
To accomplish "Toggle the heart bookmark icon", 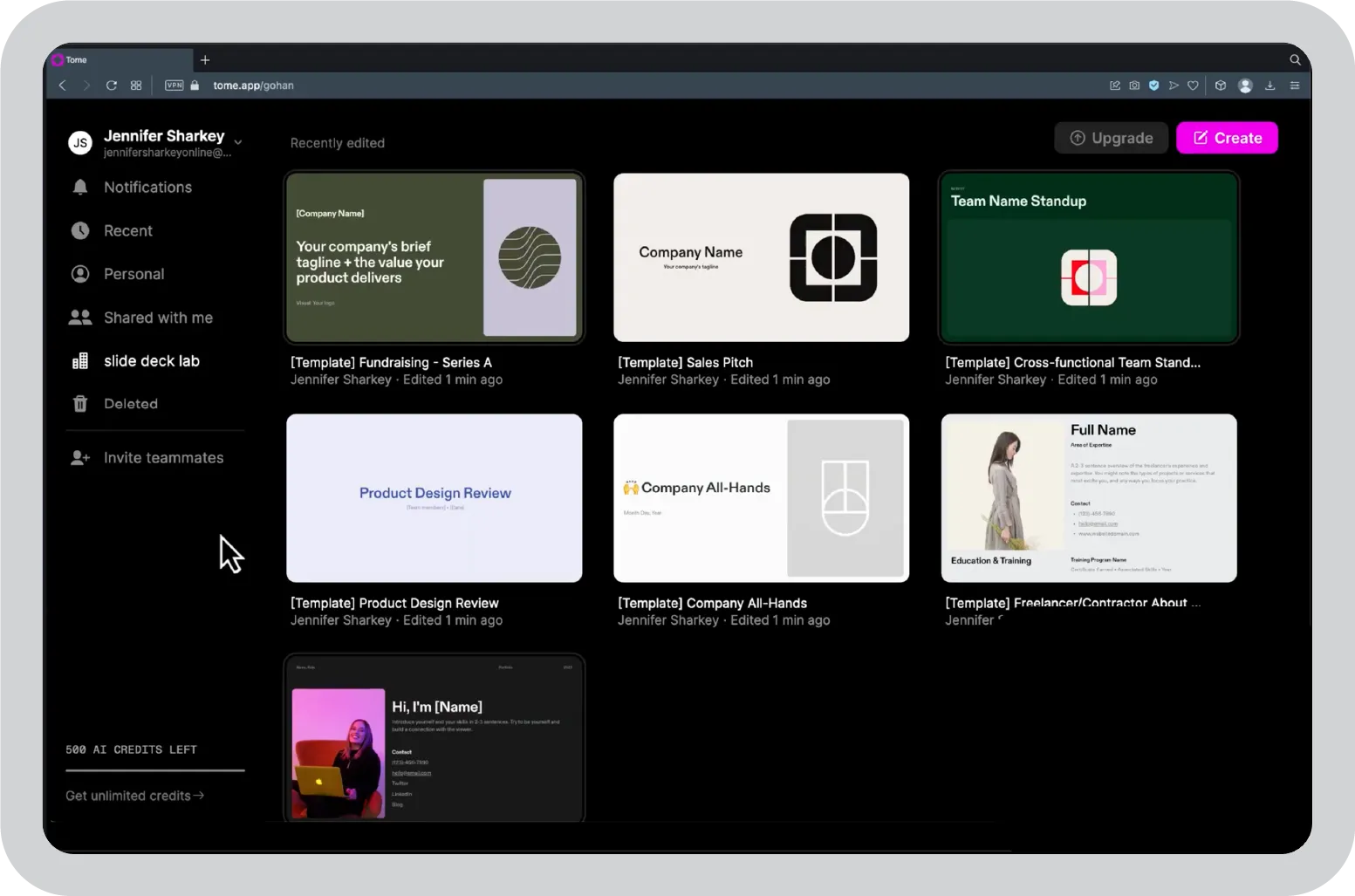I will coord(1193,85).
